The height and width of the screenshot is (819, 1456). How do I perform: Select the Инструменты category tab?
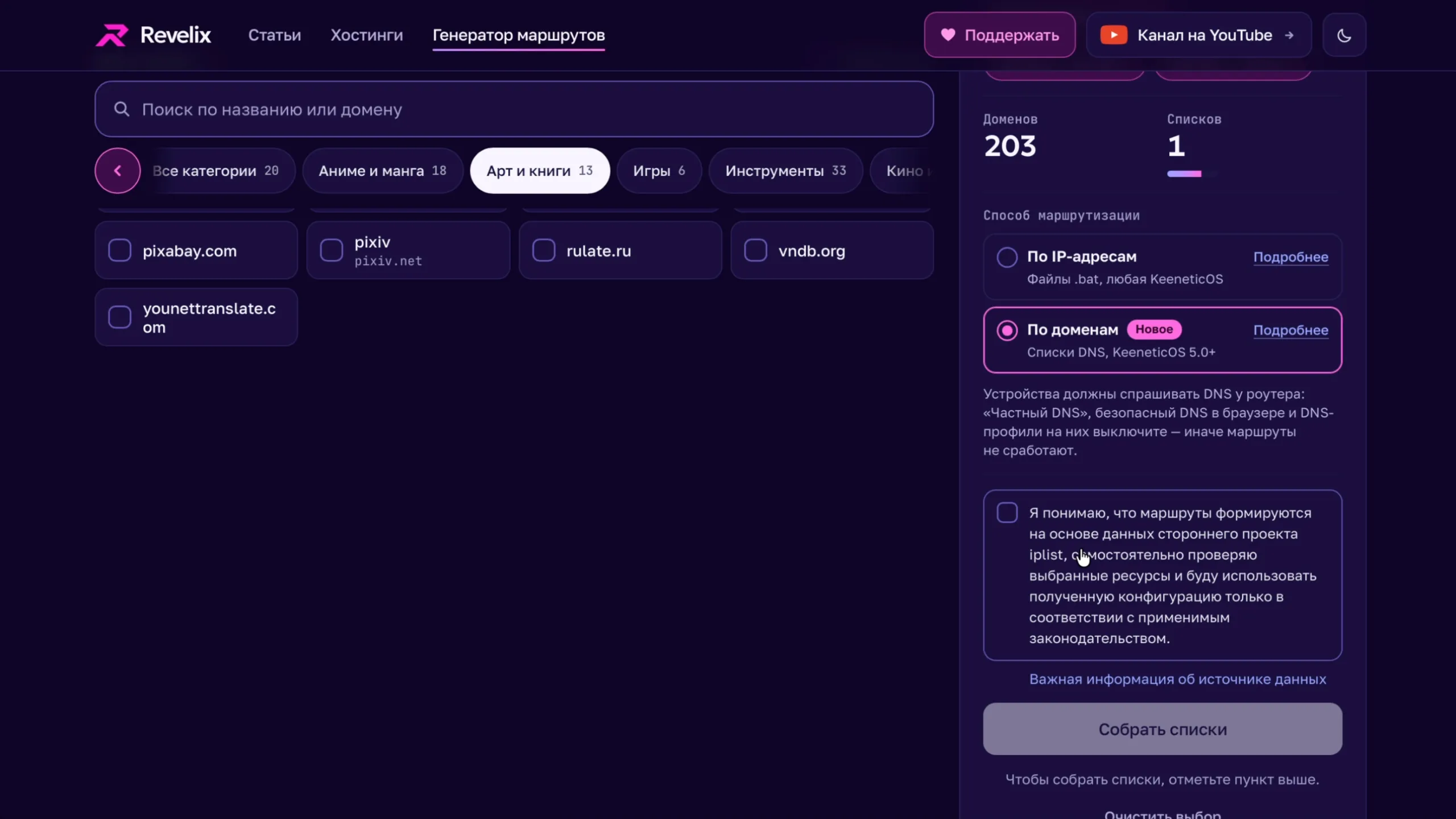(785, 171)
